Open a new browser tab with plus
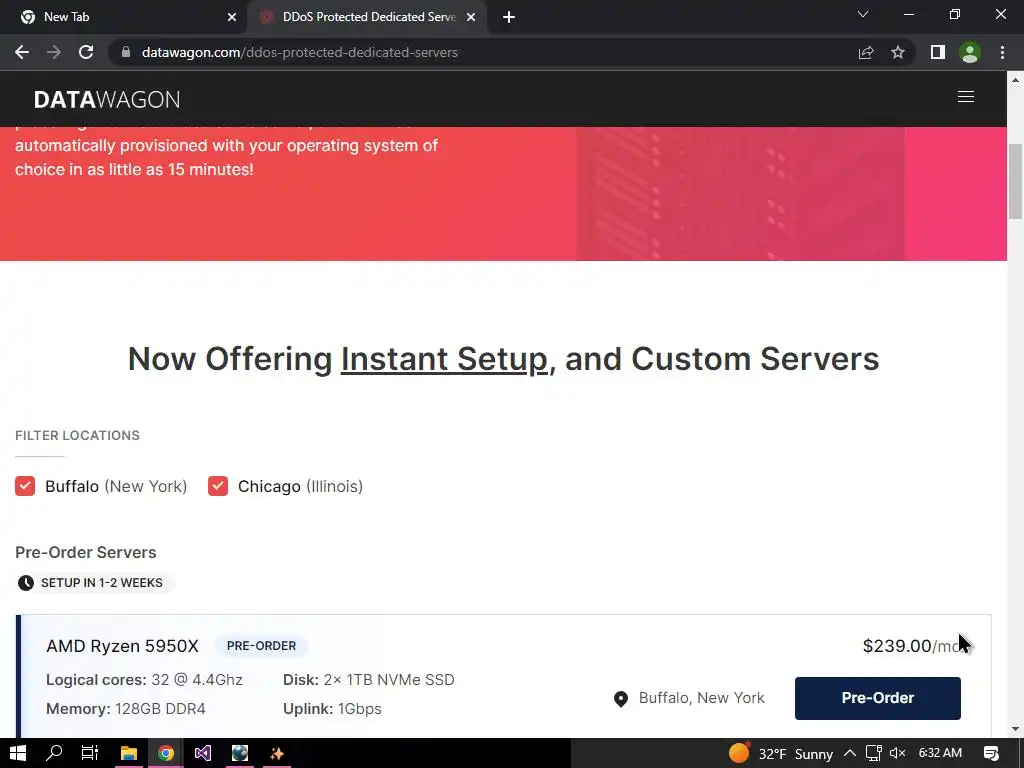The height and width of the screenshot is (768, 1024). click(509, 17)
